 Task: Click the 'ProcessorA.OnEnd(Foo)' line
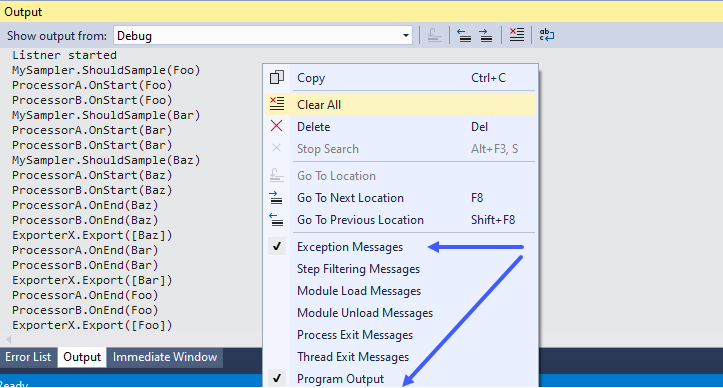coord(85,295)
